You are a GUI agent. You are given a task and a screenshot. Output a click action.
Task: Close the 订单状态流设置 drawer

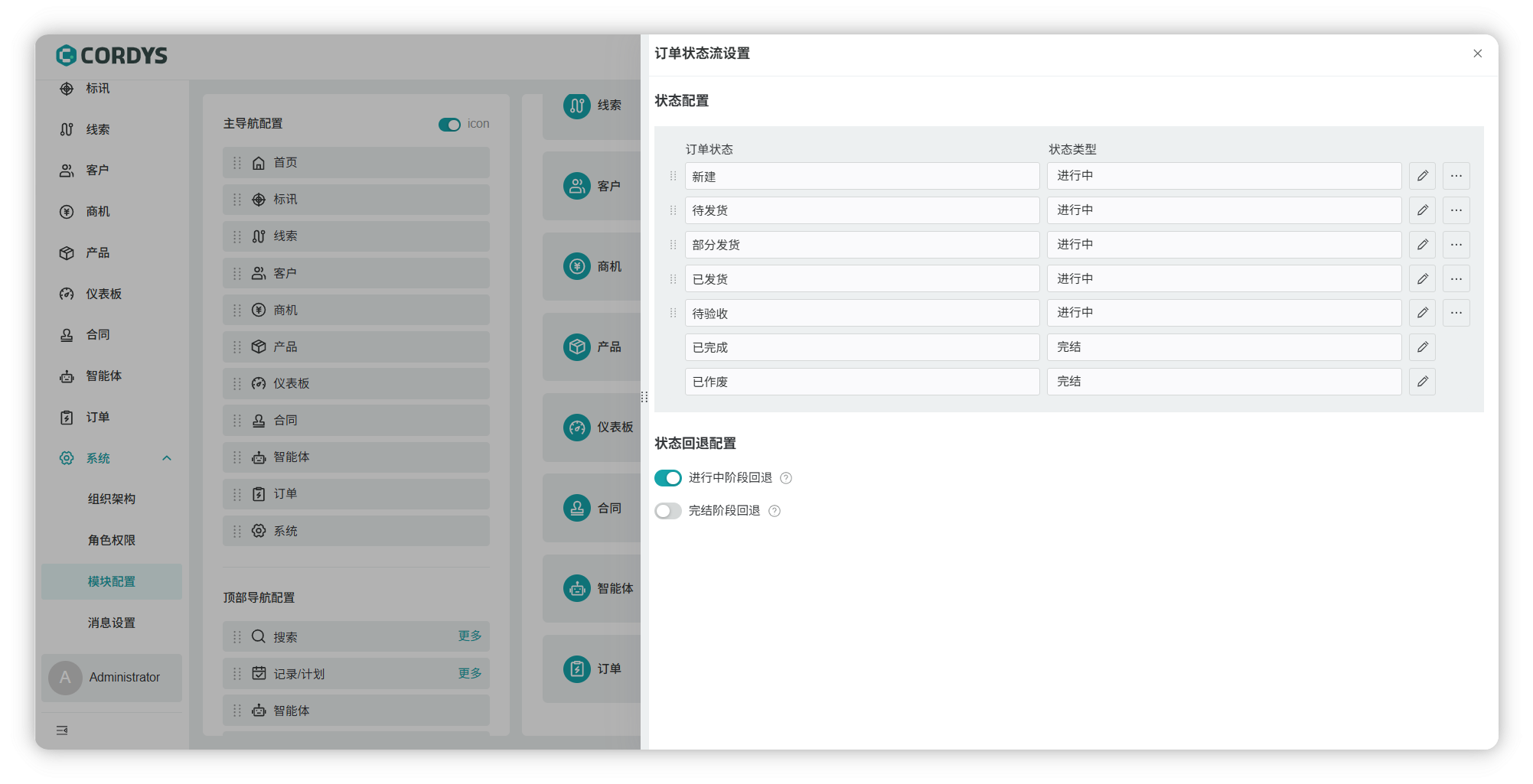[1477, 54]
